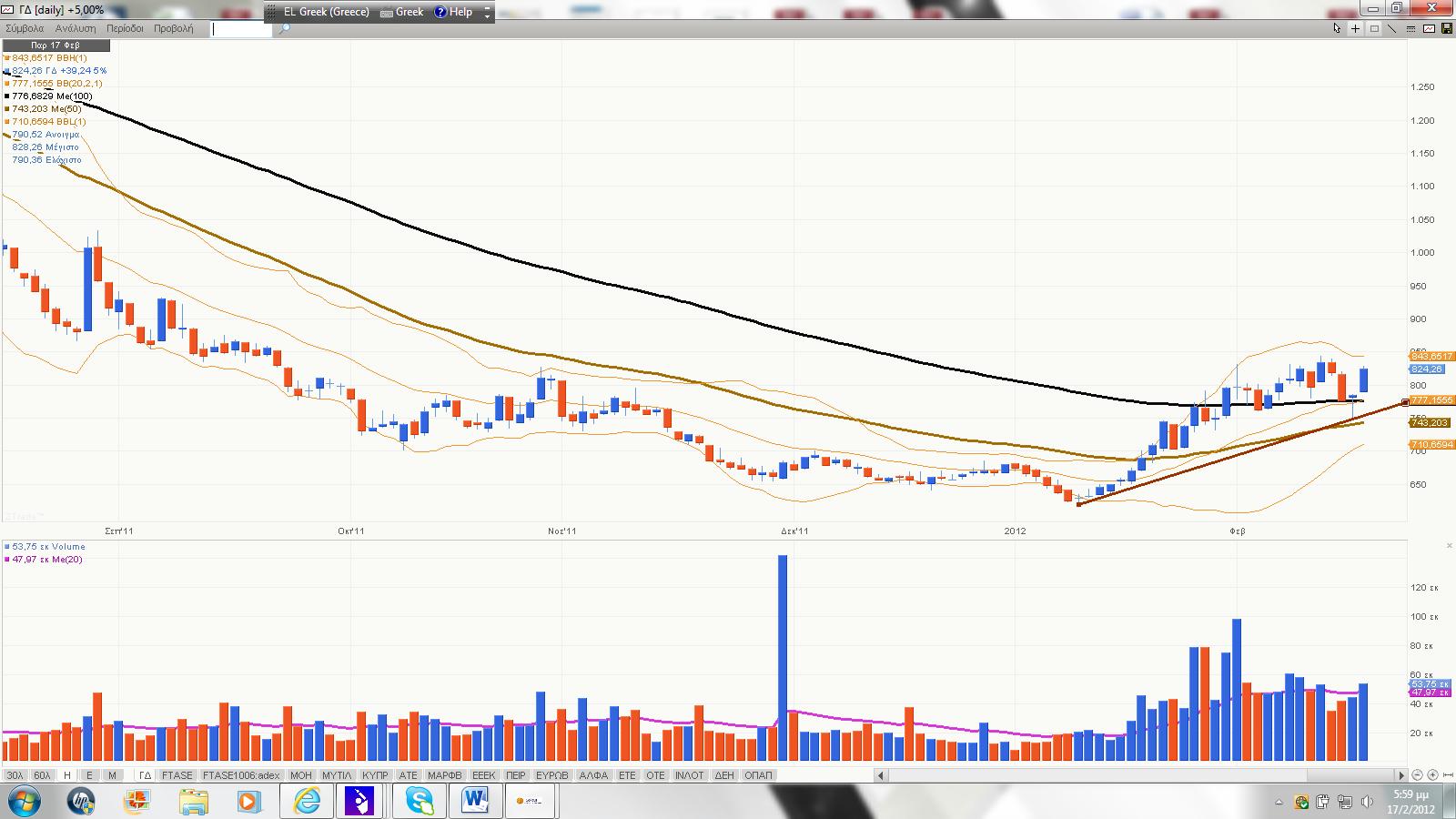Image resolution: width=1456 pixels, height=819 pixels.
Task: Choose the horizontal dotted lines tool
Action: (x=1410, y=28)
